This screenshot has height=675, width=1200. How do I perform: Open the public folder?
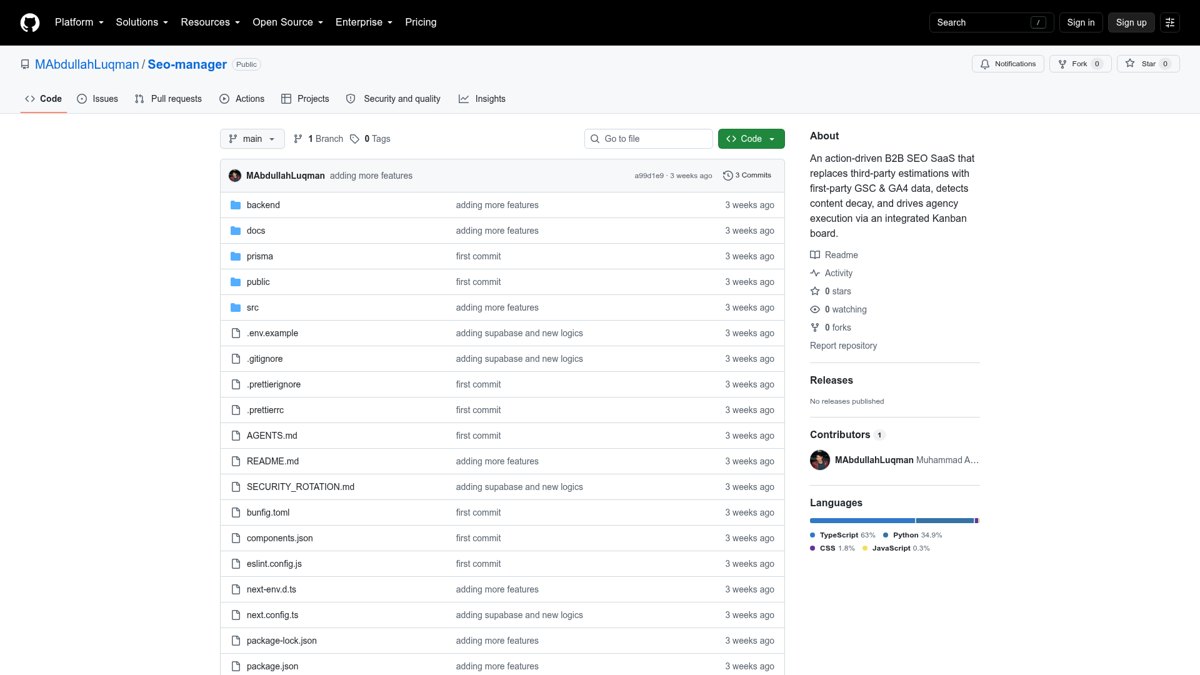point(258,282)
